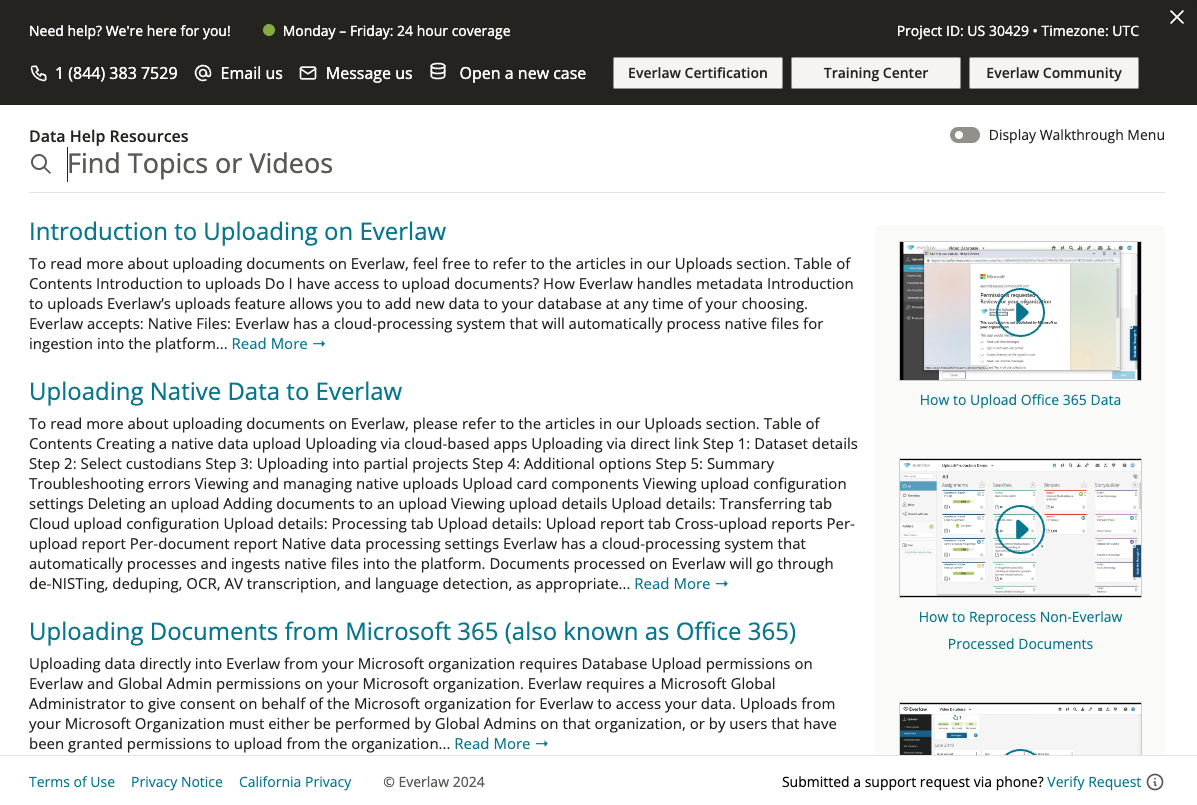
Task: Open How to Upload Office 365 Data link
Action: click(x=1020, y=400)
